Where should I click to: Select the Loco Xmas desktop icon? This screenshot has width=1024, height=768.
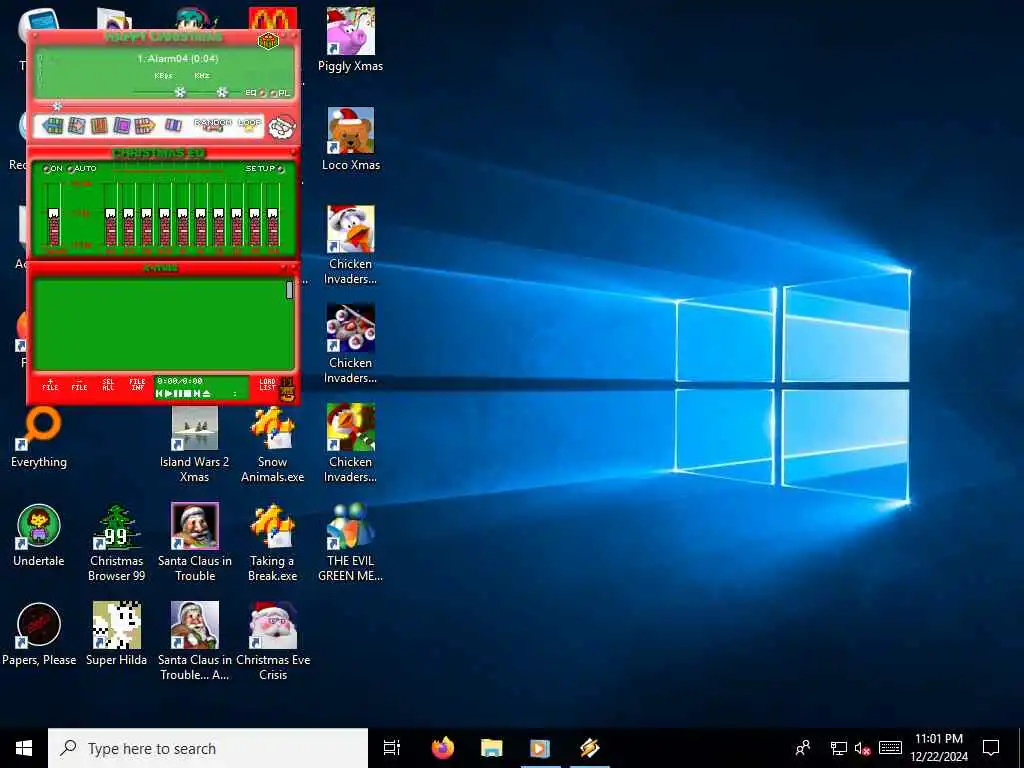(x=351, y=138)
